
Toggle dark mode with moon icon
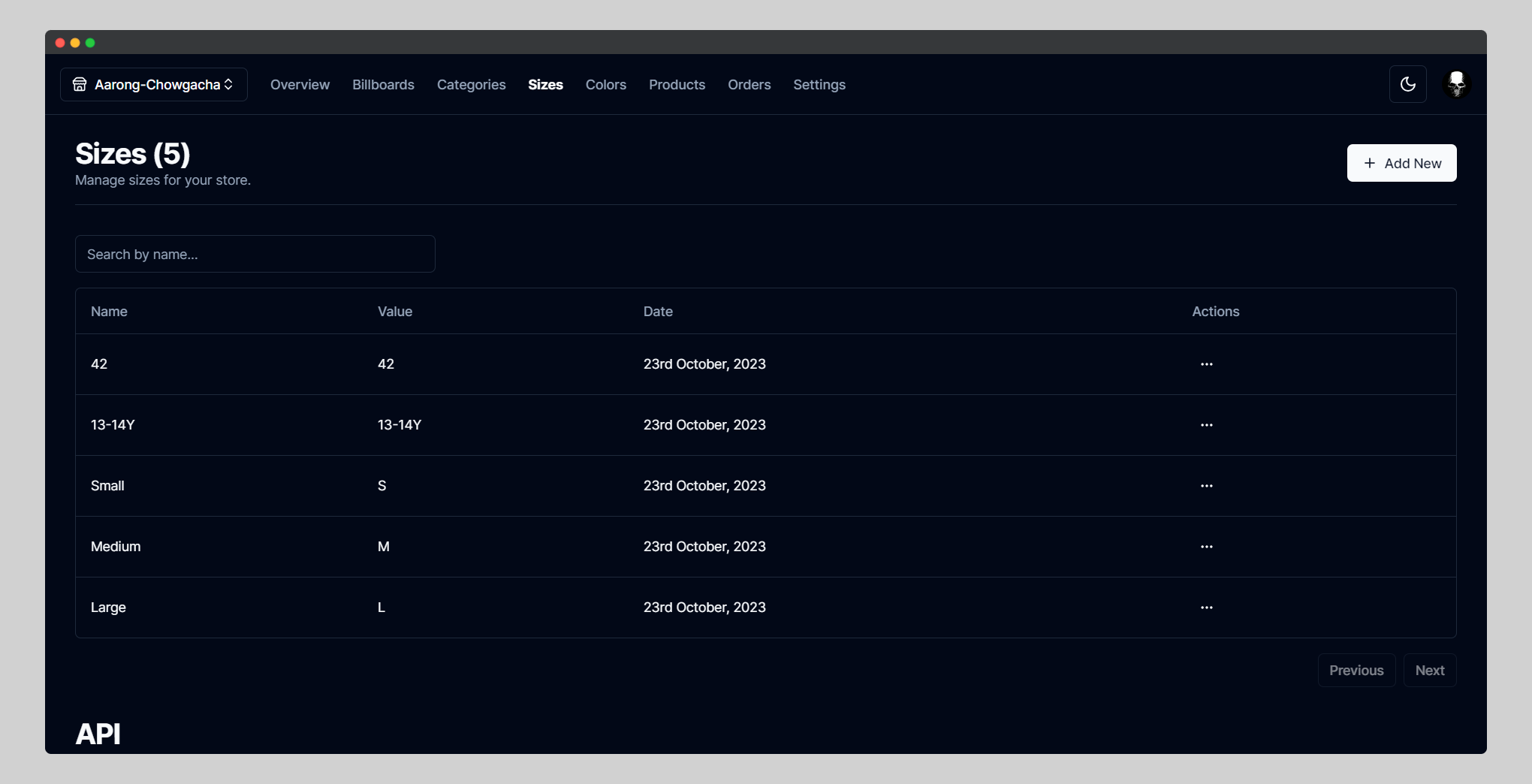(x=1407, y=84)
